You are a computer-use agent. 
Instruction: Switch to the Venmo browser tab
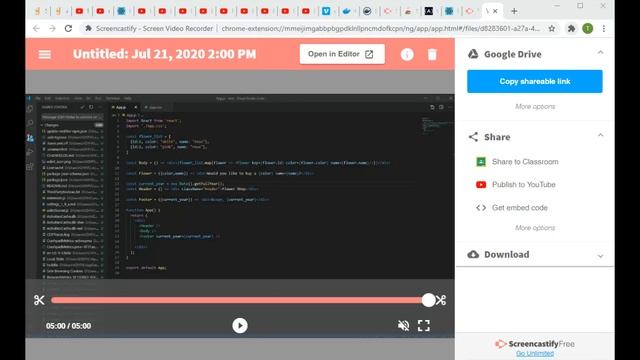pyautogui.click(x=326, y=11)
